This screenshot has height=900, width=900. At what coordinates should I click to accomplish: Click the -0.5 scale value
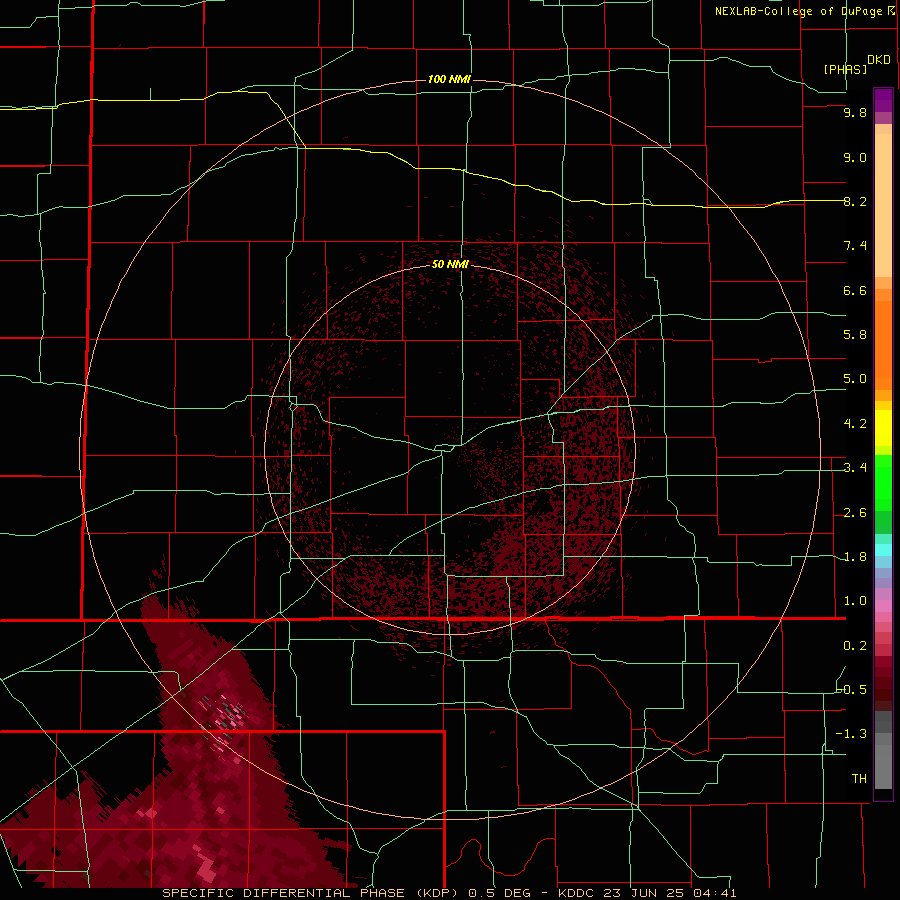(x=852, y=690)
